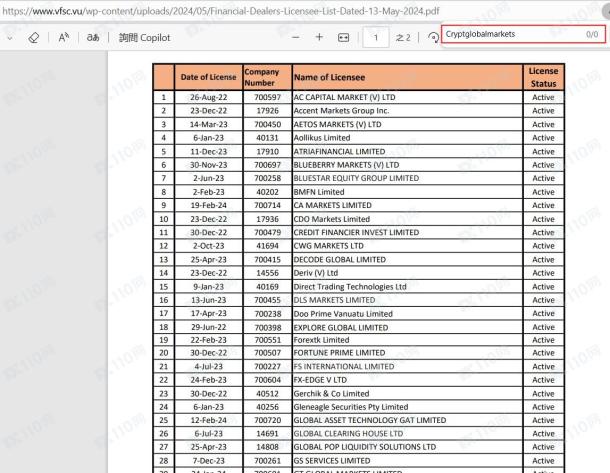The height and width of the screenshot is (473, 610).
Task: Select the eraser tool in PDF toolbar
Action: pos(34,38)
